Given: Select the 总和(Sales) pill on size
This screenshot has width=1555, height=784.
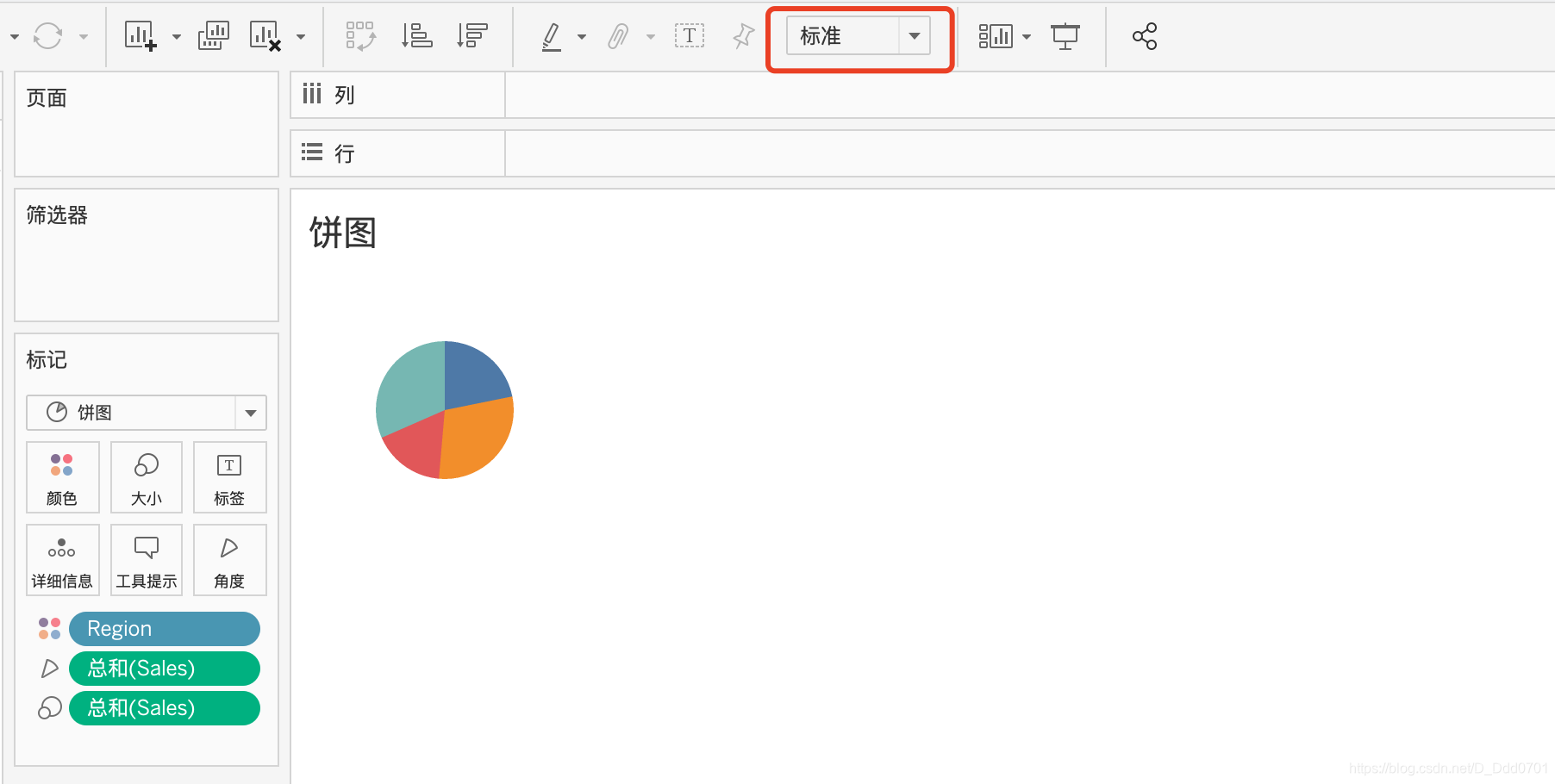Looking at the screenshot, I should coord(165,708).
